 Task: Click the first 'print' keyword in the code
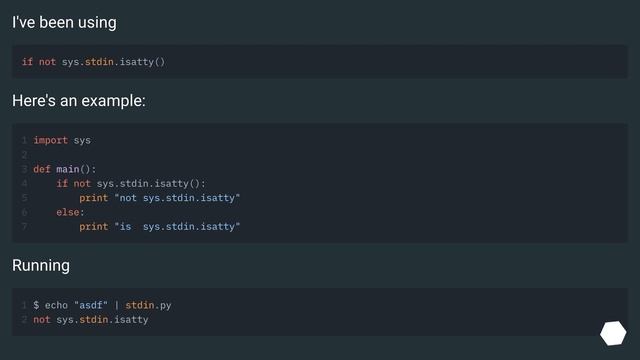click(x=93, y=198)
